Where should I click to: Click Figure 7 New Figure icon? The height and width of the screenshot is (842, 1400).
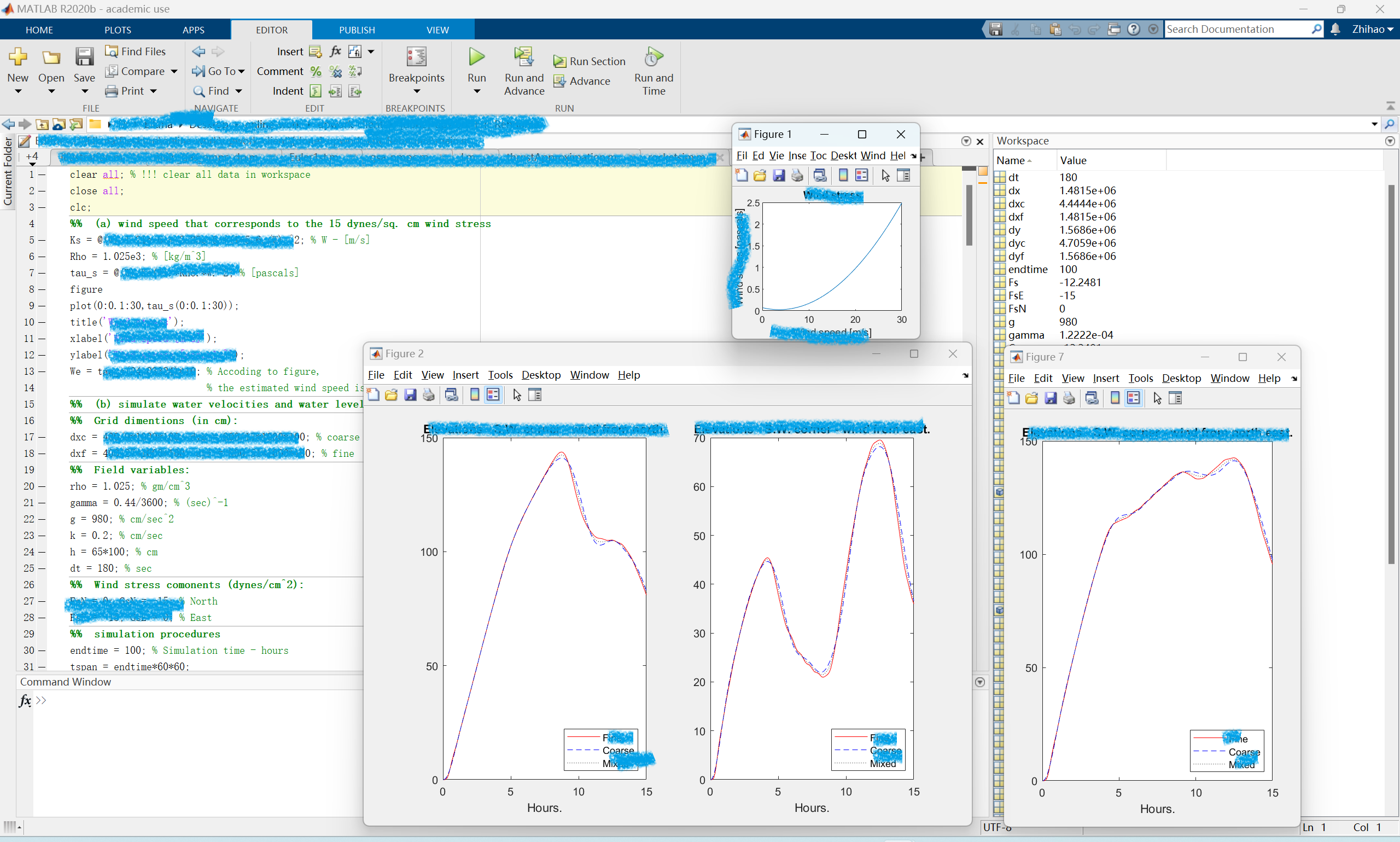click(1013, 398)
